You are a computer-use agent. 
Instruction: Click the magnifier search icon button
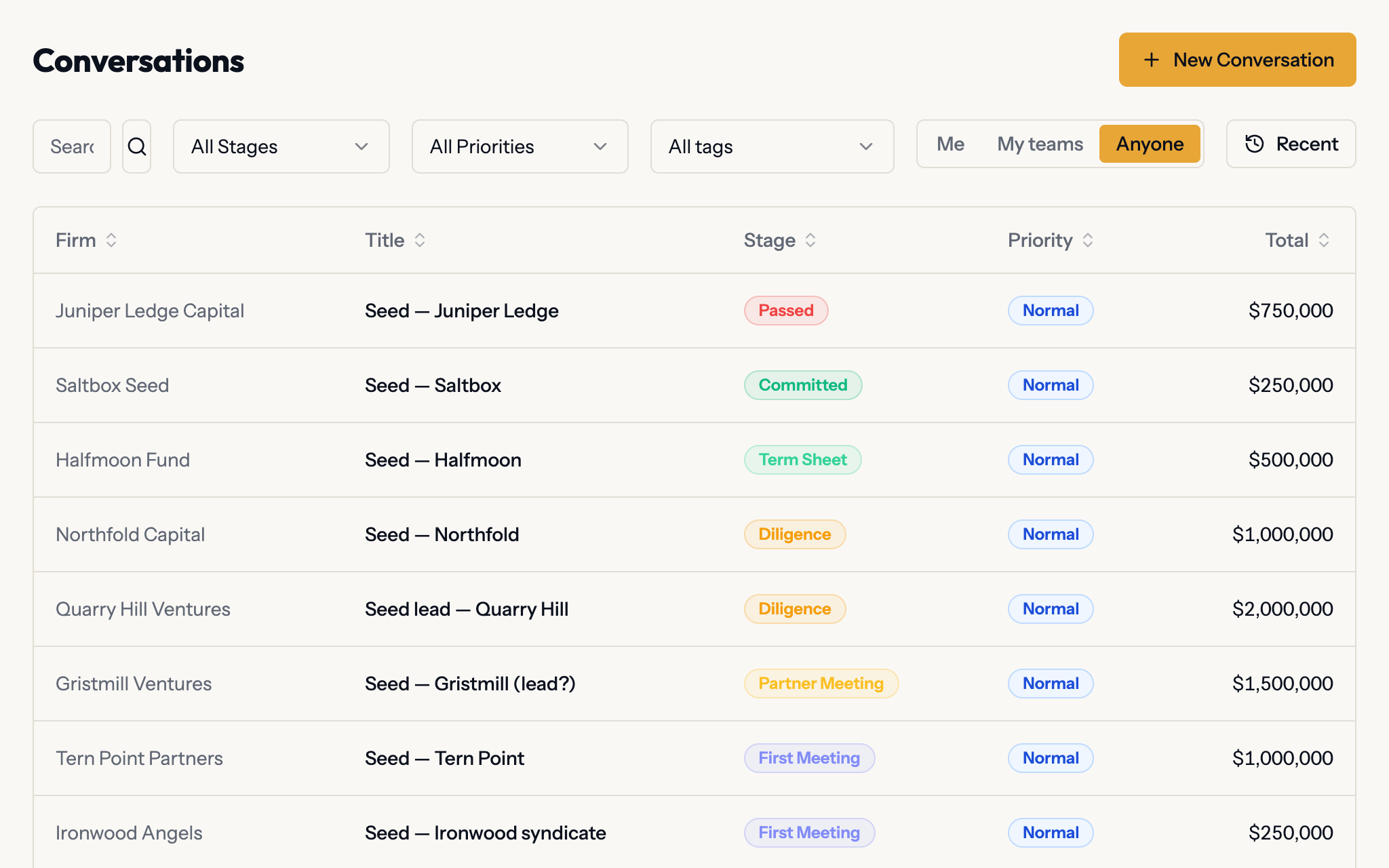point(136,146)
